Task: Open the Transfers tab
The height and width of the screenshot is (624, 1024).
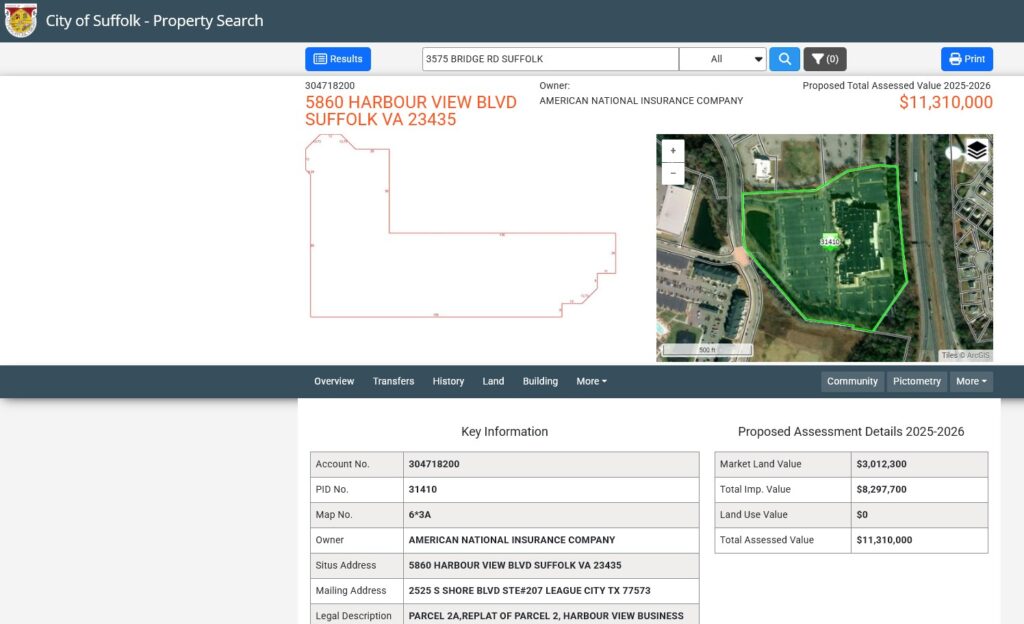Action: tap(393, 381)
